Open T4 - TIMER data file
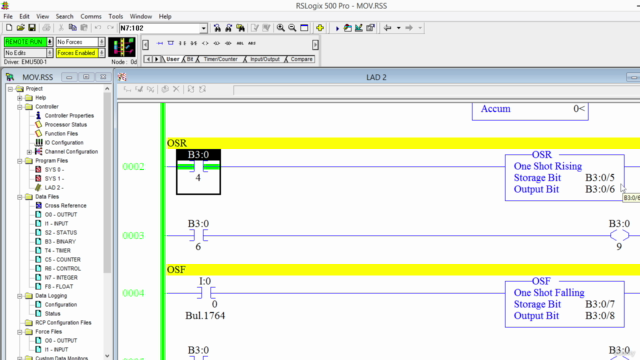This screenshot has width=640, height=360. click(x=53, y=251)
